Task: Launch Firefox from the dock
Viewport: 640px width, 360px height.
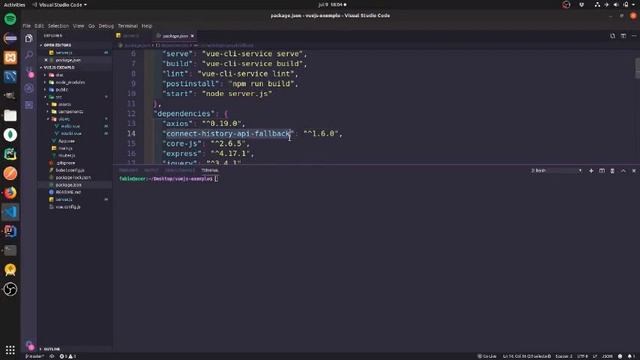Action: pos(10,193)
